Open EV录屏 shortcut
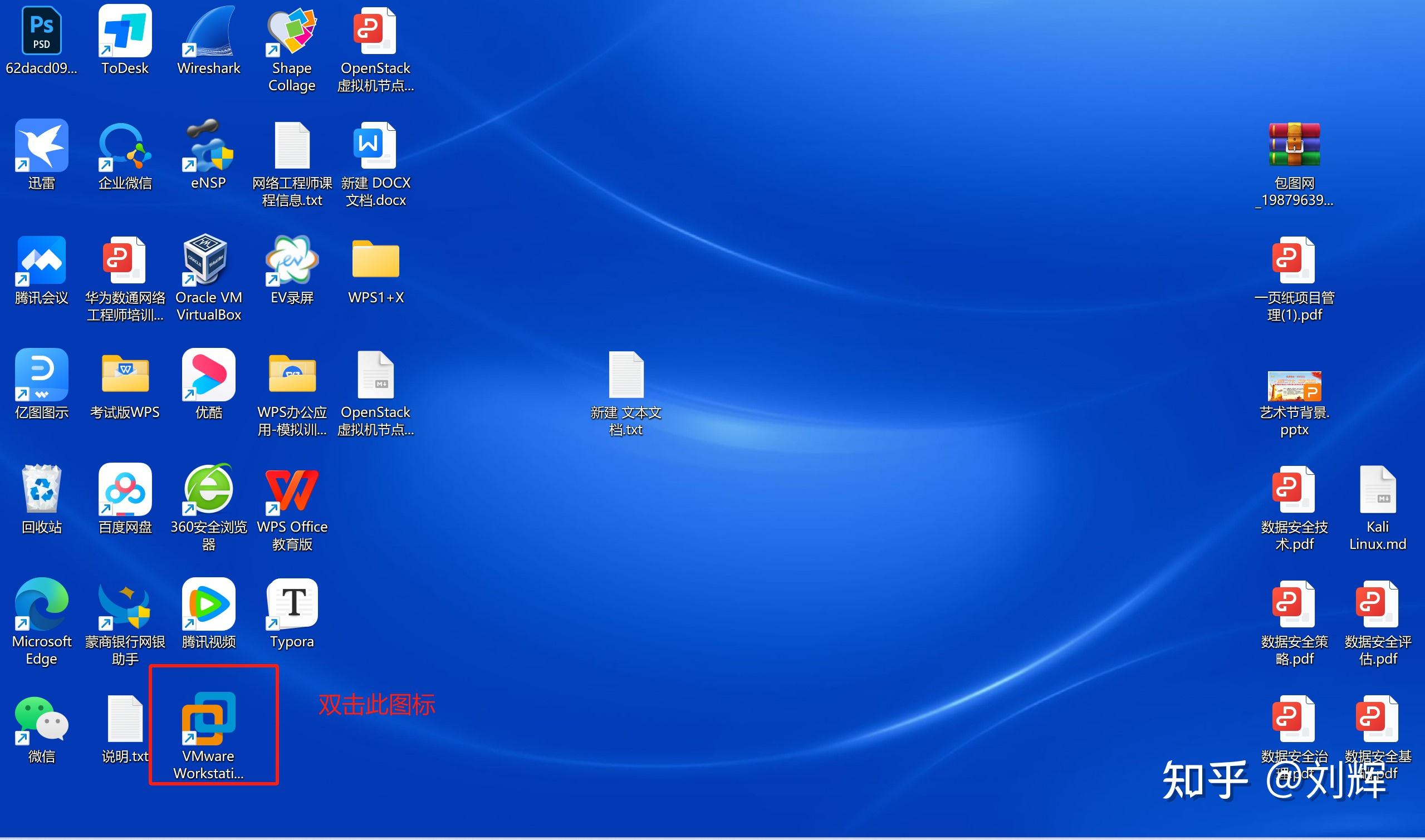 292,261
